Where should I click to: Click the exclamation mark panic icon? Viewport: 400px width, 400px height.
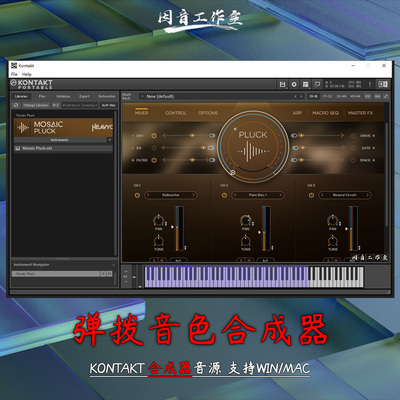coord(370,85)
